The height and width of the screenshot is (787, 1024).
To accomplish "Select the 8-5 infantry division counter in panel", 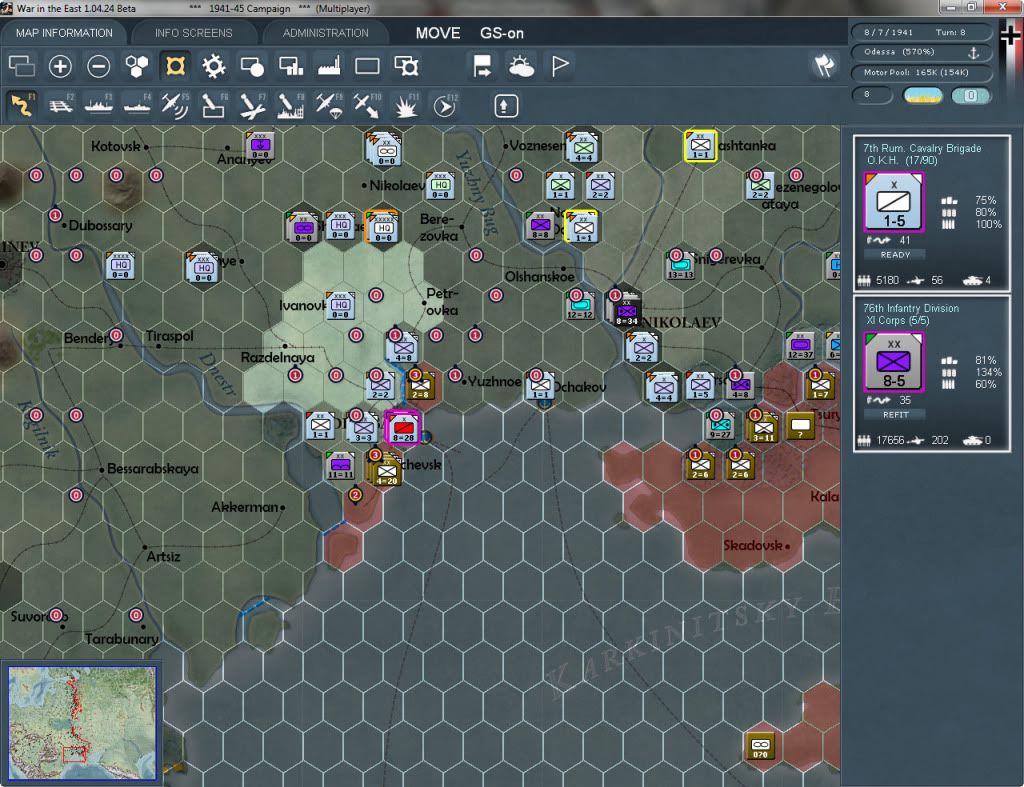I will (894, 362).
